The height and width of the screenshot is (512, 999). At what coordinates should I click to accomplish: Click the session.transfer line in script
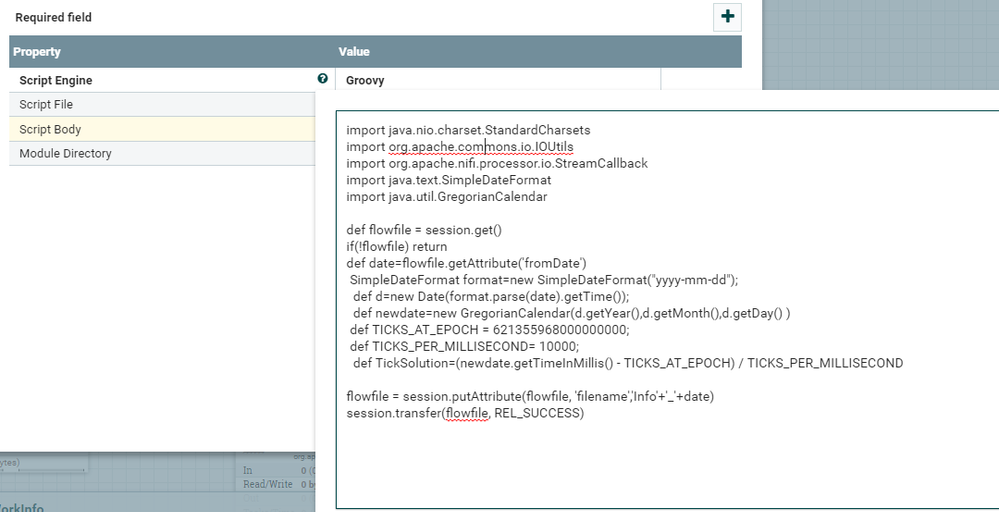[465, 413]
